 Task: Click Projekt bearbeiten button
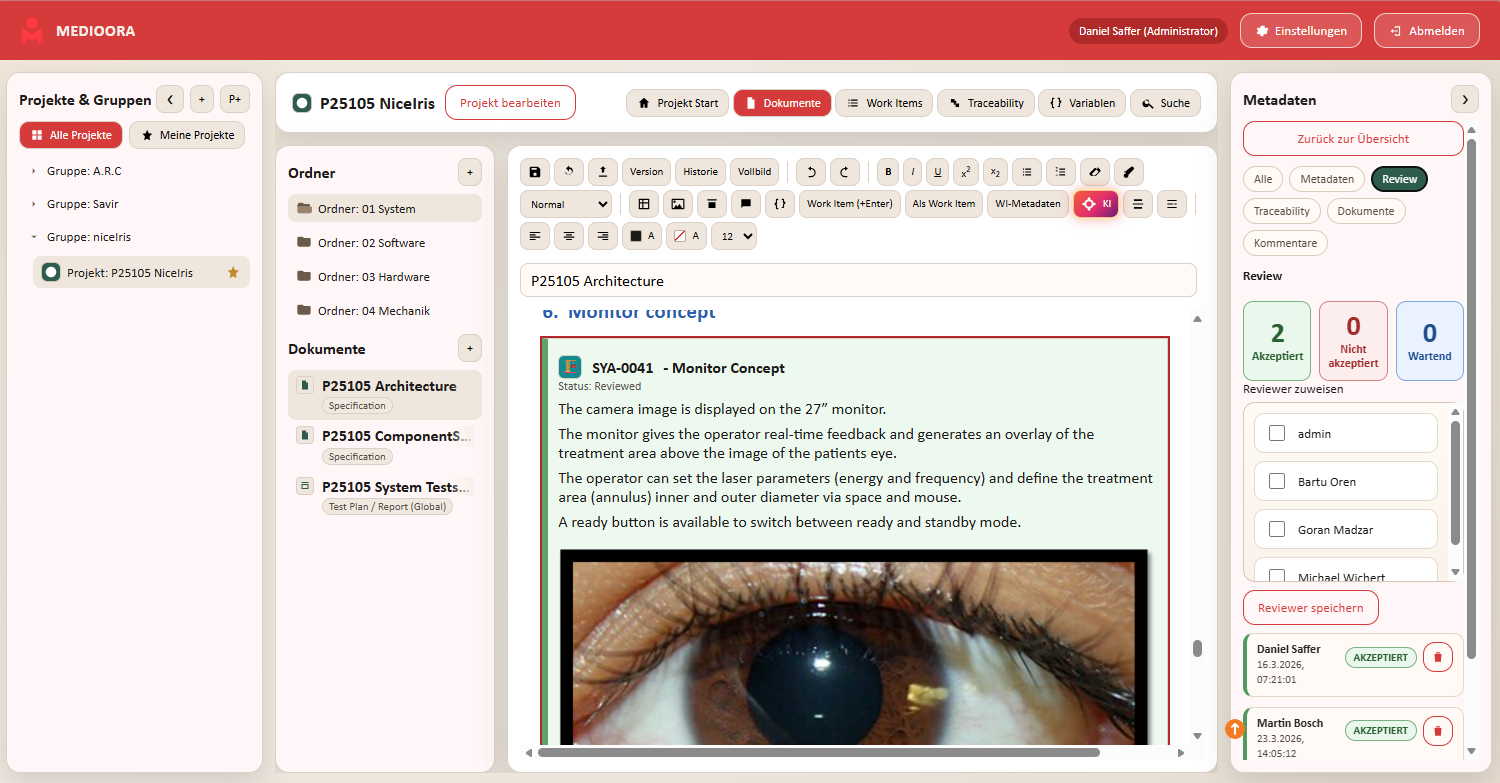[510, 103]
